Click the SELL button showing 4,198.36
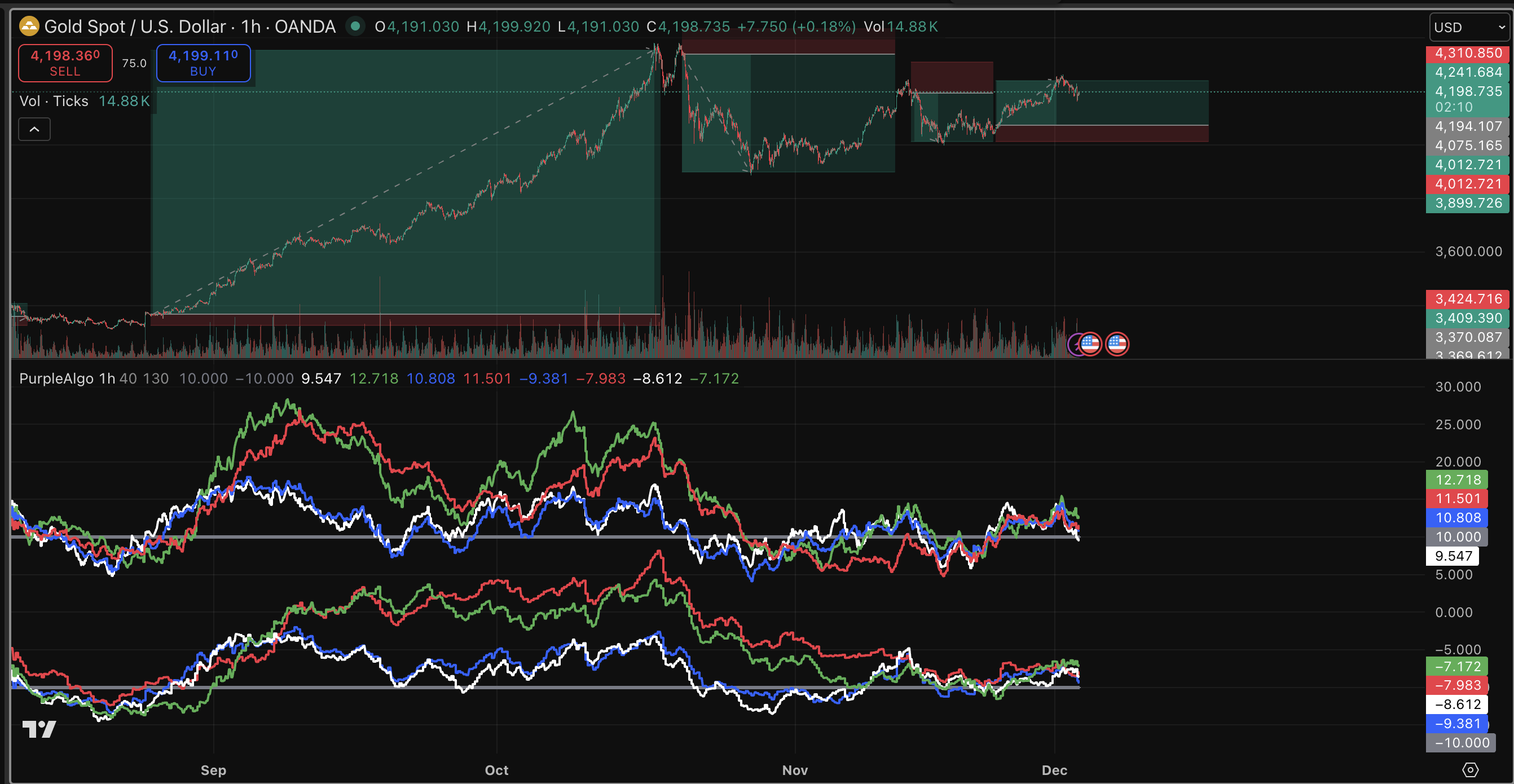 coord(65,62)
